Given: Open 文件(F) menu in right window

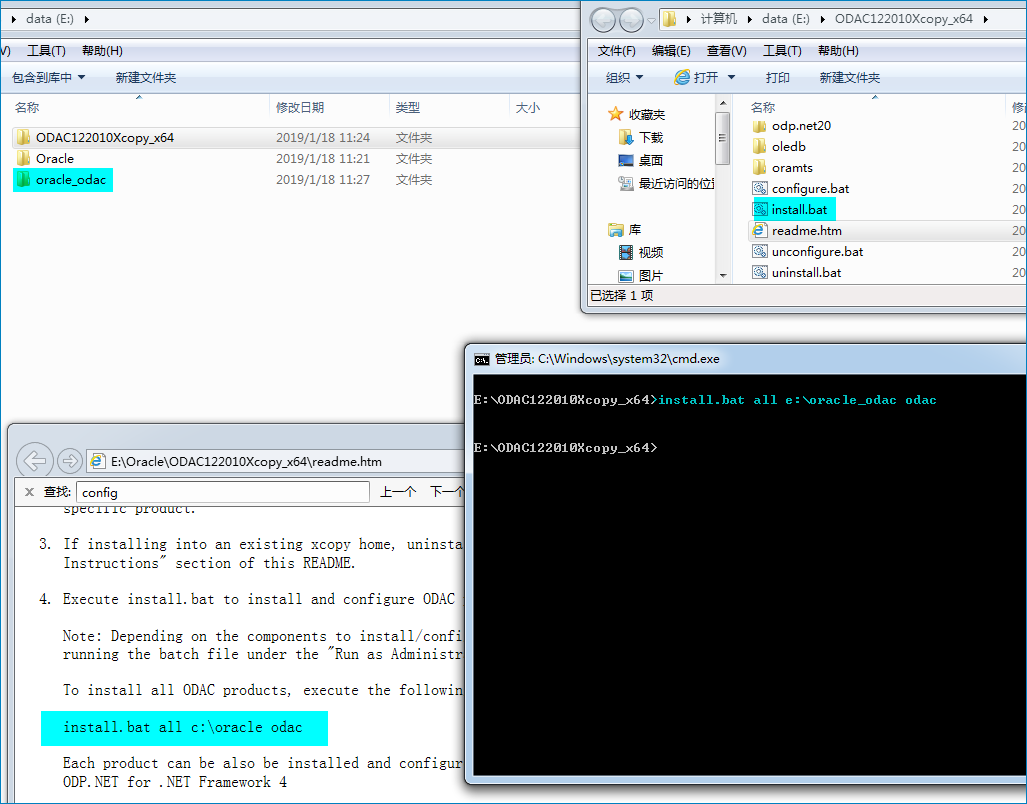Looking at the screenshot, I should (x=616, y=51).
